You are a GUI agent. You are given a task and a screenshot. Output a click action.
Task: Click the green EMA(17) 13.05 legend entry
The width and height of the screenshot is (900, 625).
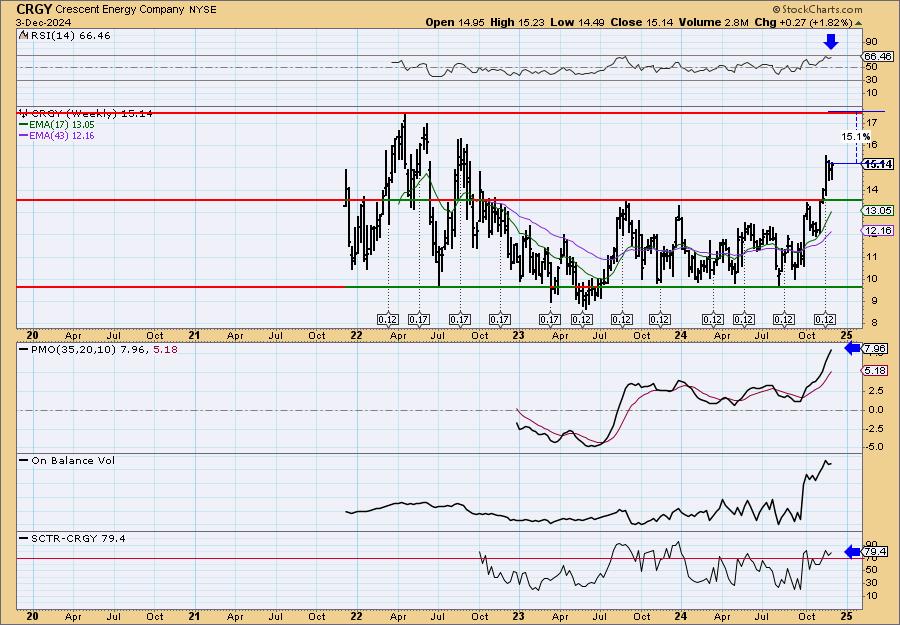[x=57, y=125]
